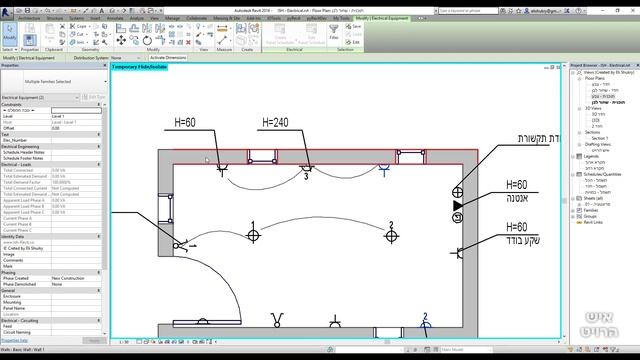Click the Paste clipboard icon
The image size is (640, 360).
click(x=49, y=32)
